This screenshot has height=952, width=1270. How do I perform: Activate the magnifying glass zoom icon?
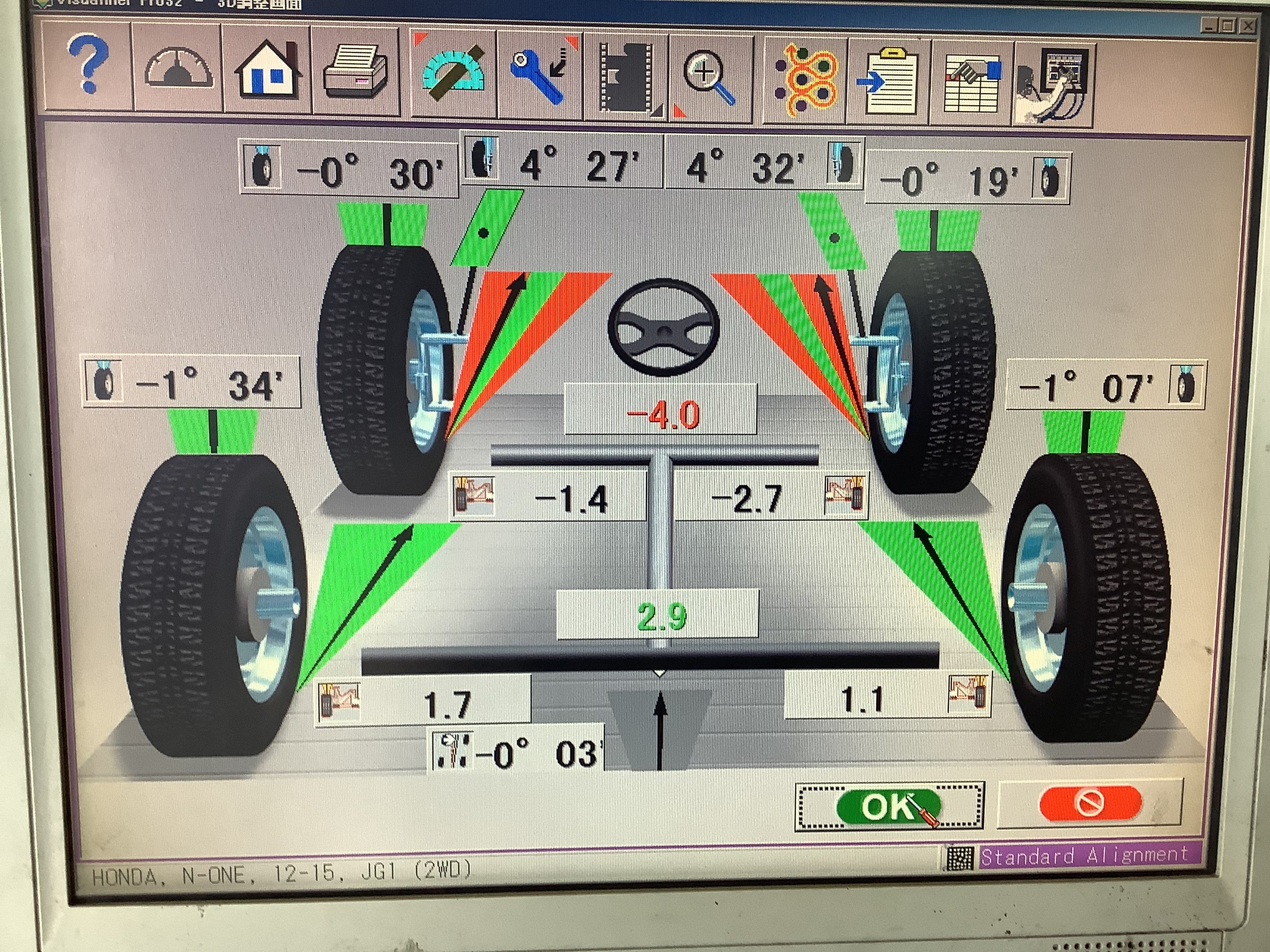(x=710, y=77)
